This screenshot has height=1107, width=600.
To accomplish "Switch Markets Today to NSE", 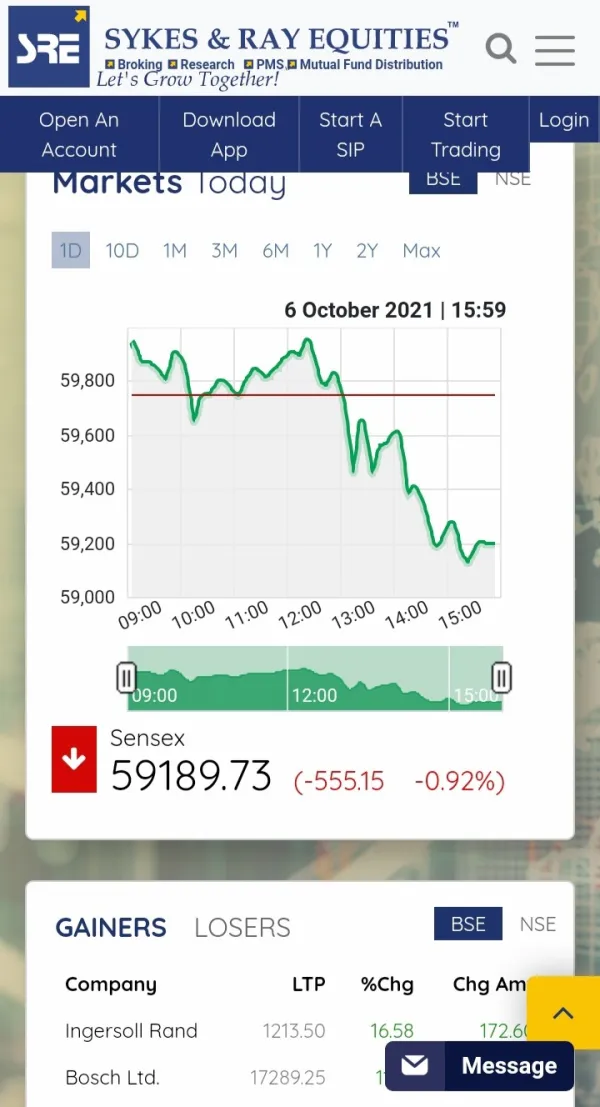I will 513,180.
